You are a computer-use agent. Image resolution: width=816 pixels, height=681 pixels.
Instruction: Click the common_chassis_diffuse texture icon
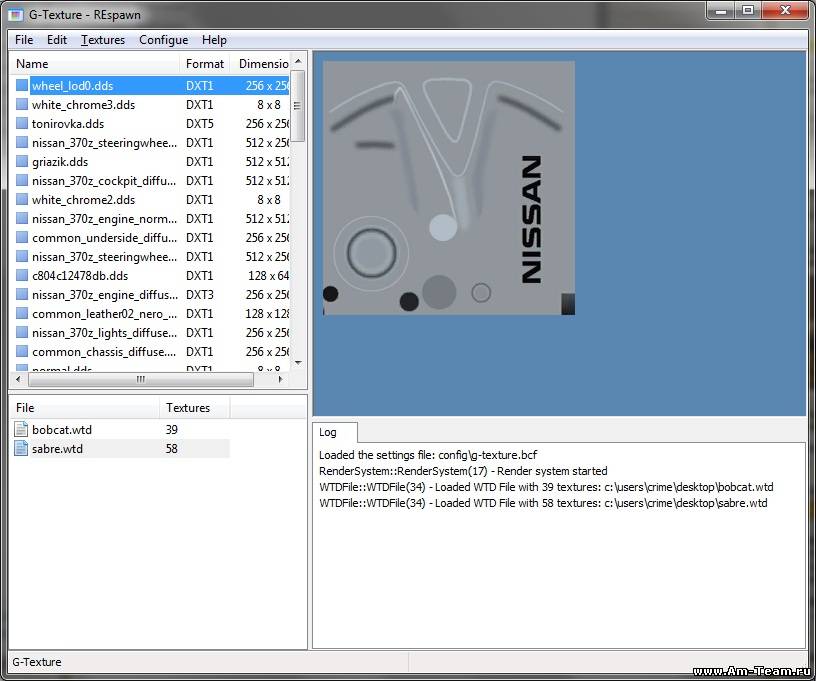[x=22, y=351]
